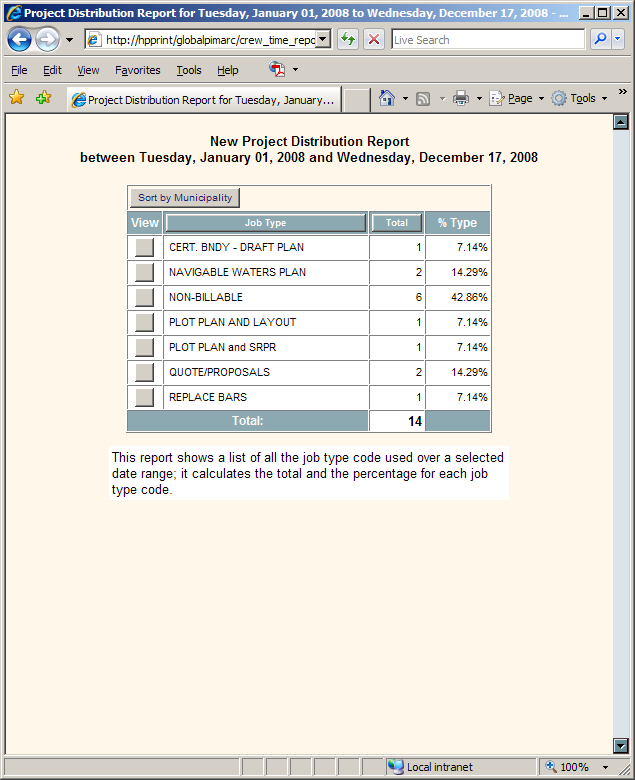Expand the Print dropdown arrow

coord(479,98)
